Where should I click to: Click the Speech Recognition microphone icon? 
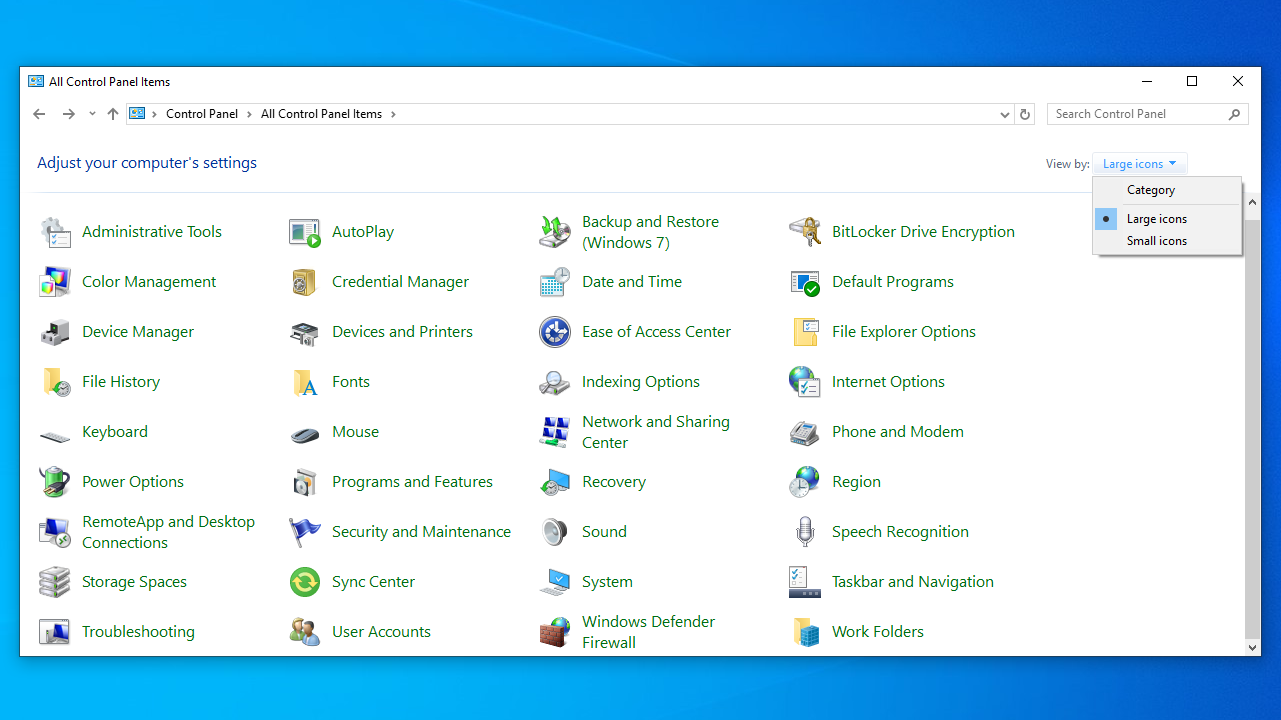click(x=805, y=532)
